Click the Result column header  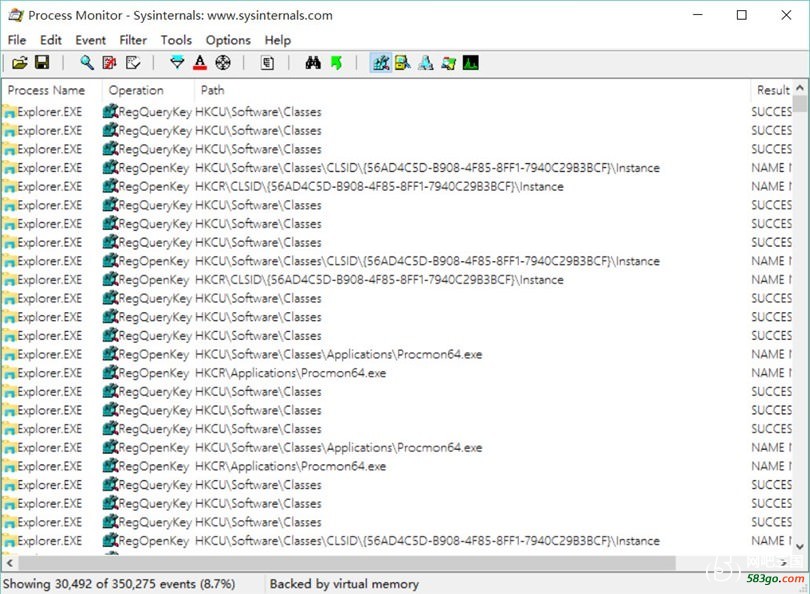tap(772, 90)
